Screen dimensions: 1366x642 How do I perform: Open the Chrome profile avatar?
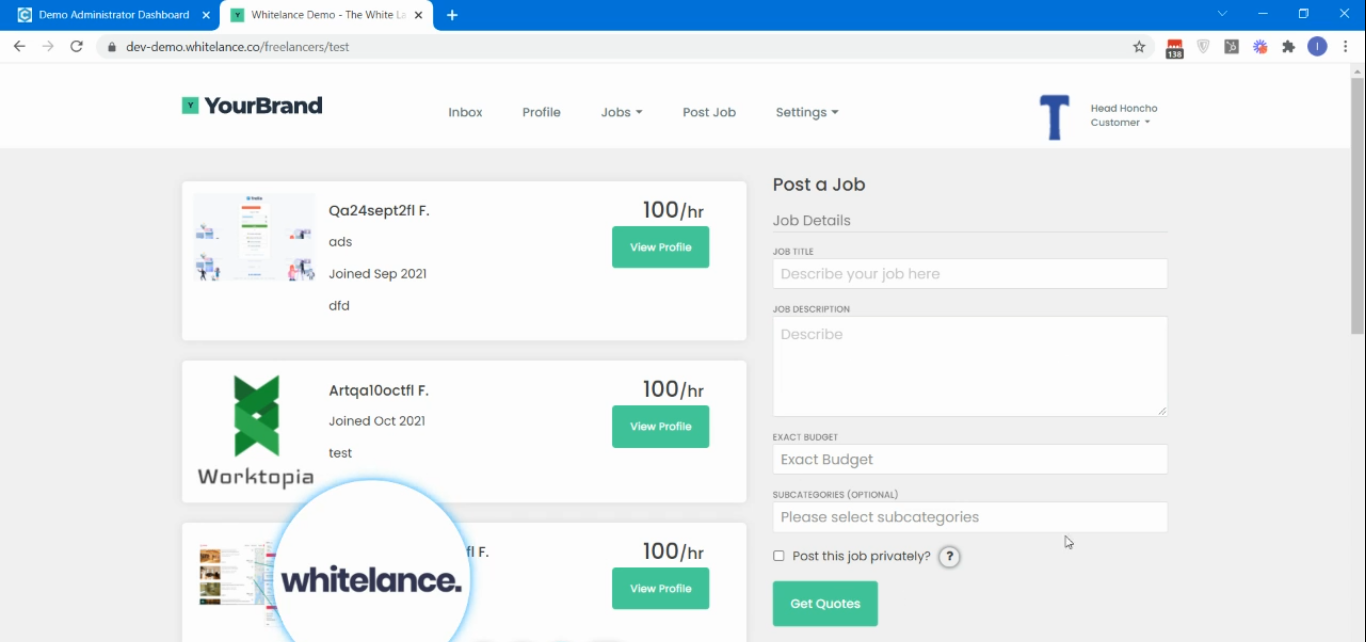click(1317, 46)
